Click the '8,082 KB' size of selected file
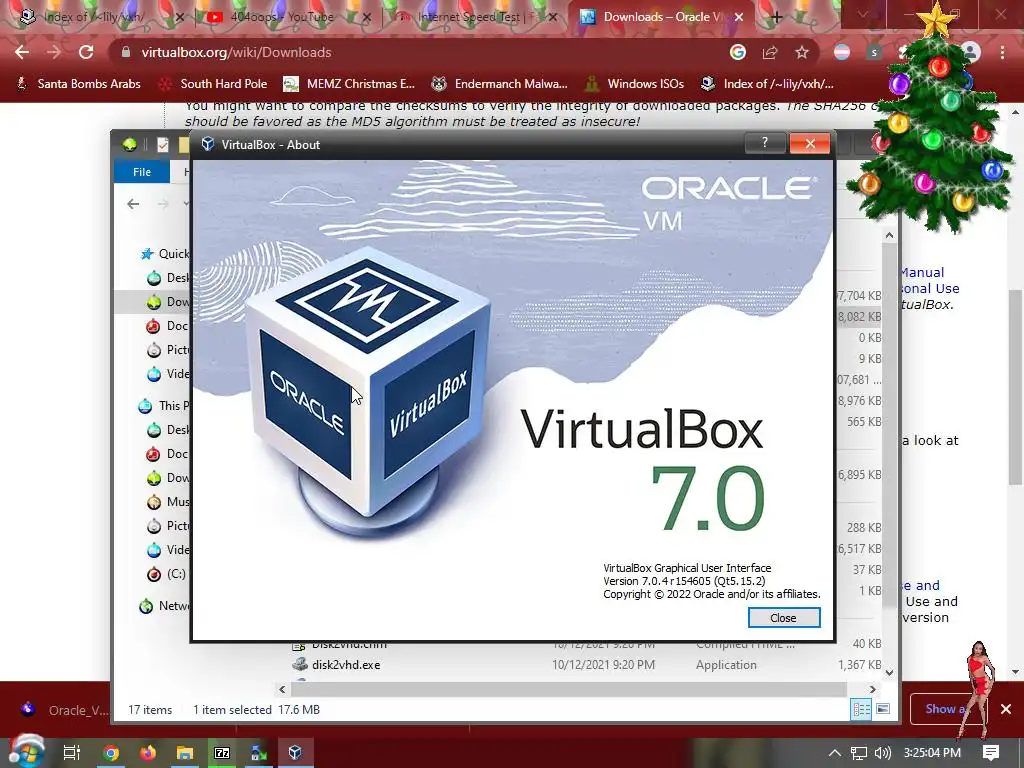Viewport: 1024px width, 768px height. (x=859, y=317)
